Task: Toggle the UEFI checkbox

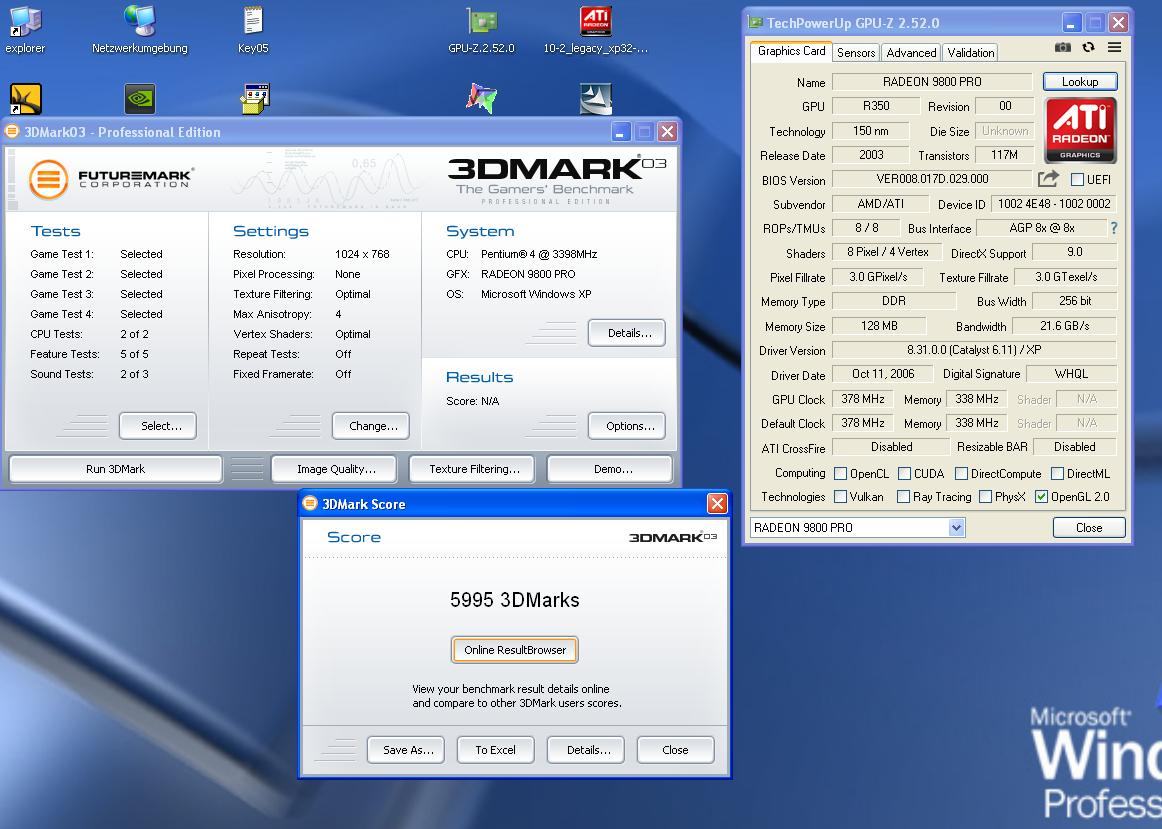Action: (x=1078, y=179)
